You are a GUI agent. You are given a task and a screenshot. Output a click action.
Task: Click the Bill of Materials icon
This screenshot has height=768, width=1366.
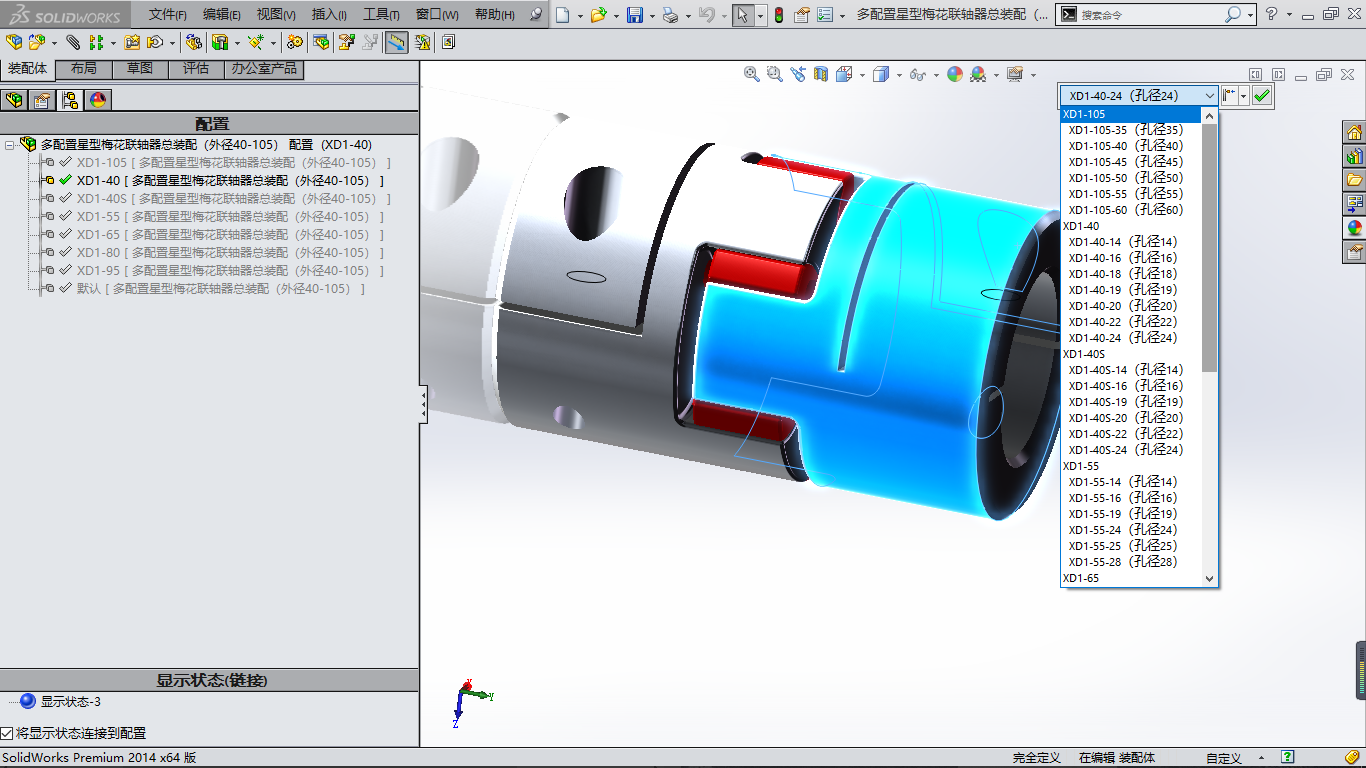click(x=321, y=43)
